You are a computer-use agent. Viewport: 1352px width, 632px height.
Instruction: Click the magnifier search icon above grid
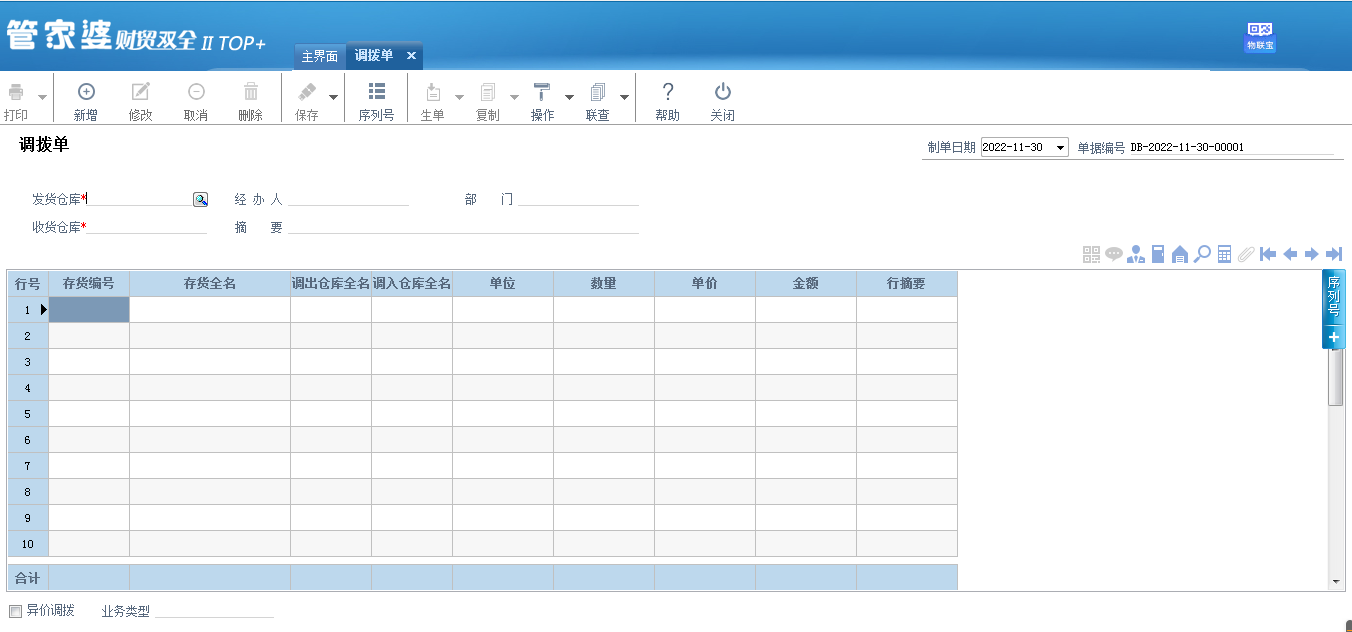[x=1202, y=254]
